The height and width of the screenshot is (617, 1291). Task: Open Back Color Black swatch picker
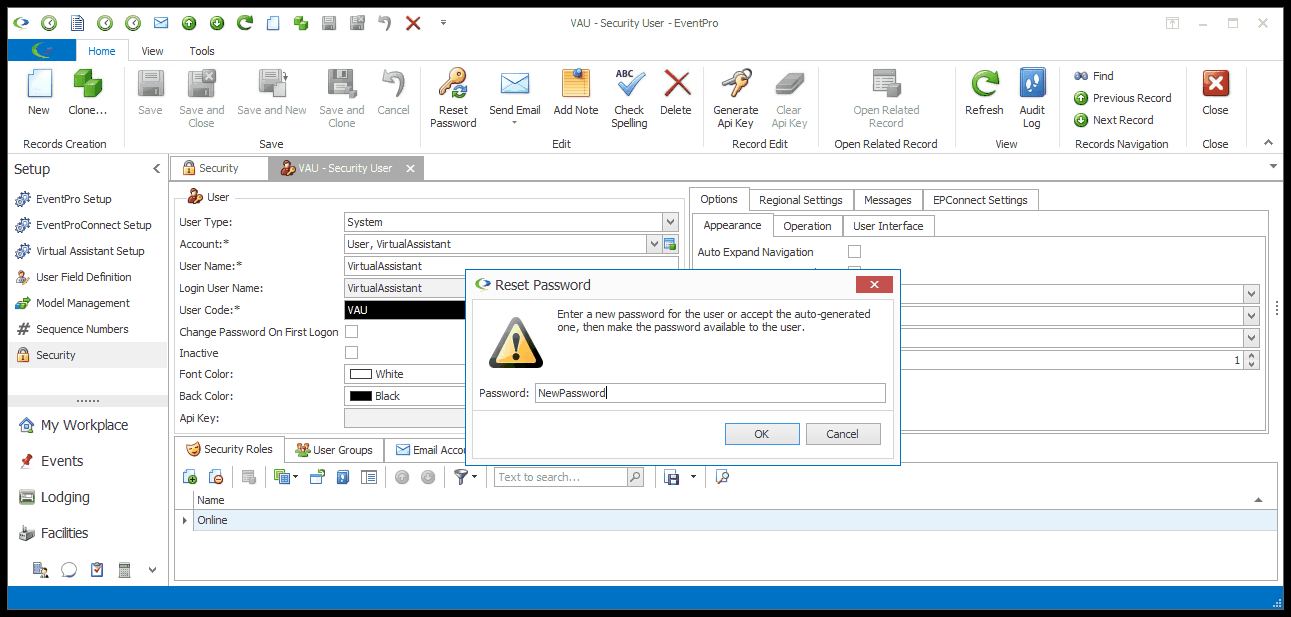pyautogui.click(x=360, y=396)
